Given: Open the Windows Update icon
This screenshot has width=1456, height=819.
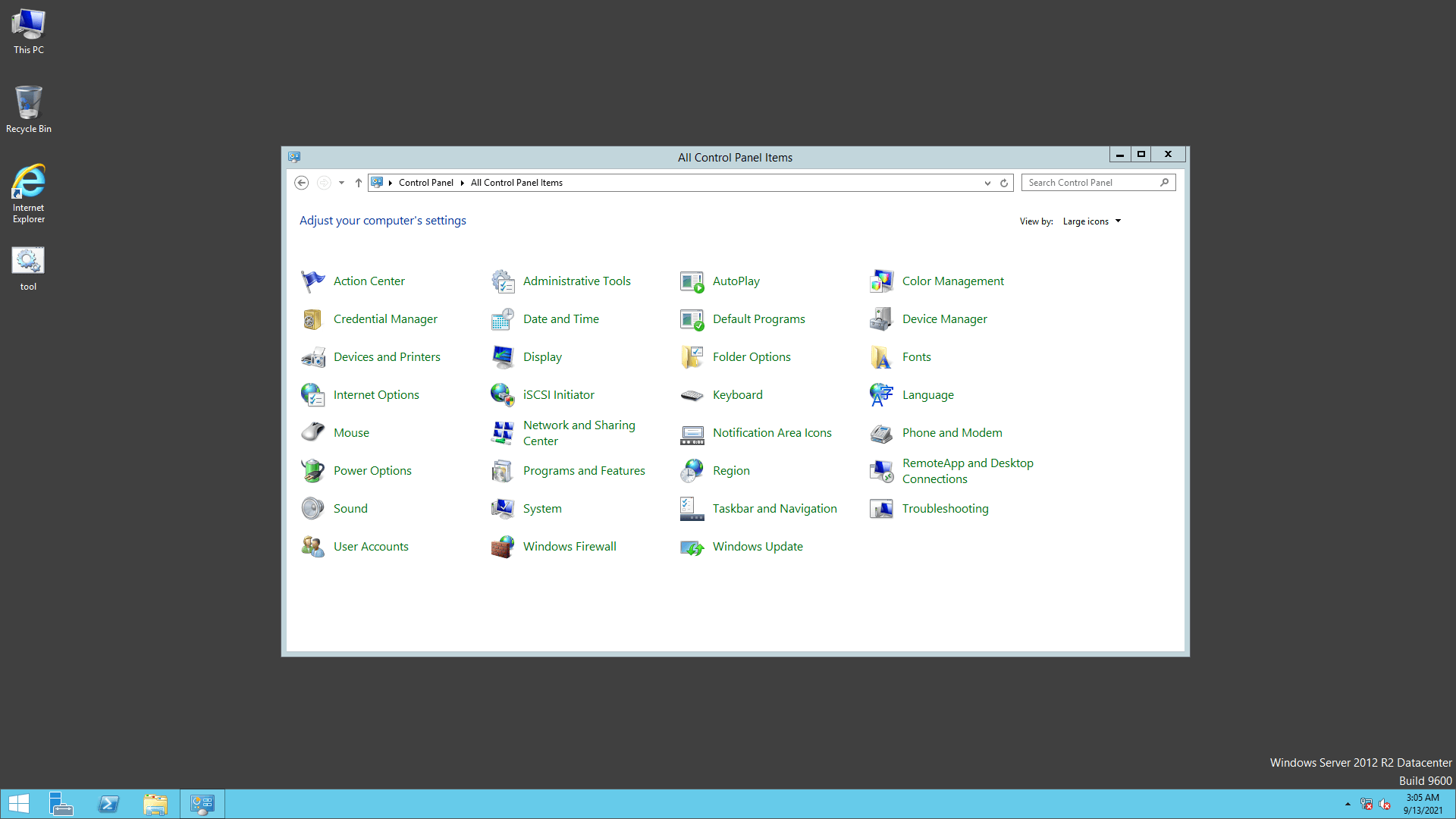Looking at the screenshot, I should click(x=692, y=547).
